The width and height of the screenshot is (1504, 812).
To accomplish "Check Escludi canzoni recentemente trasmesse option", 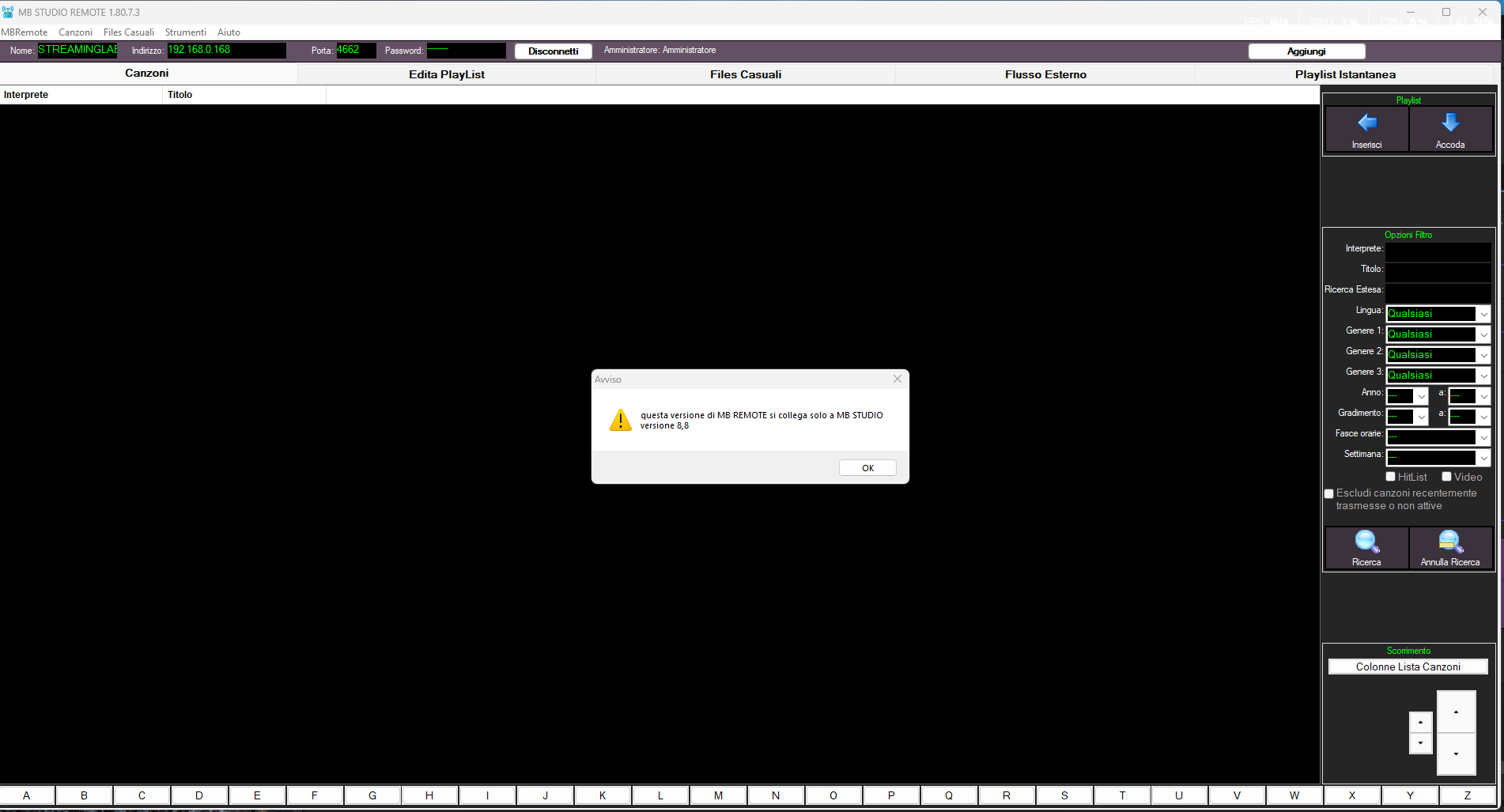I will (1329, 494).
